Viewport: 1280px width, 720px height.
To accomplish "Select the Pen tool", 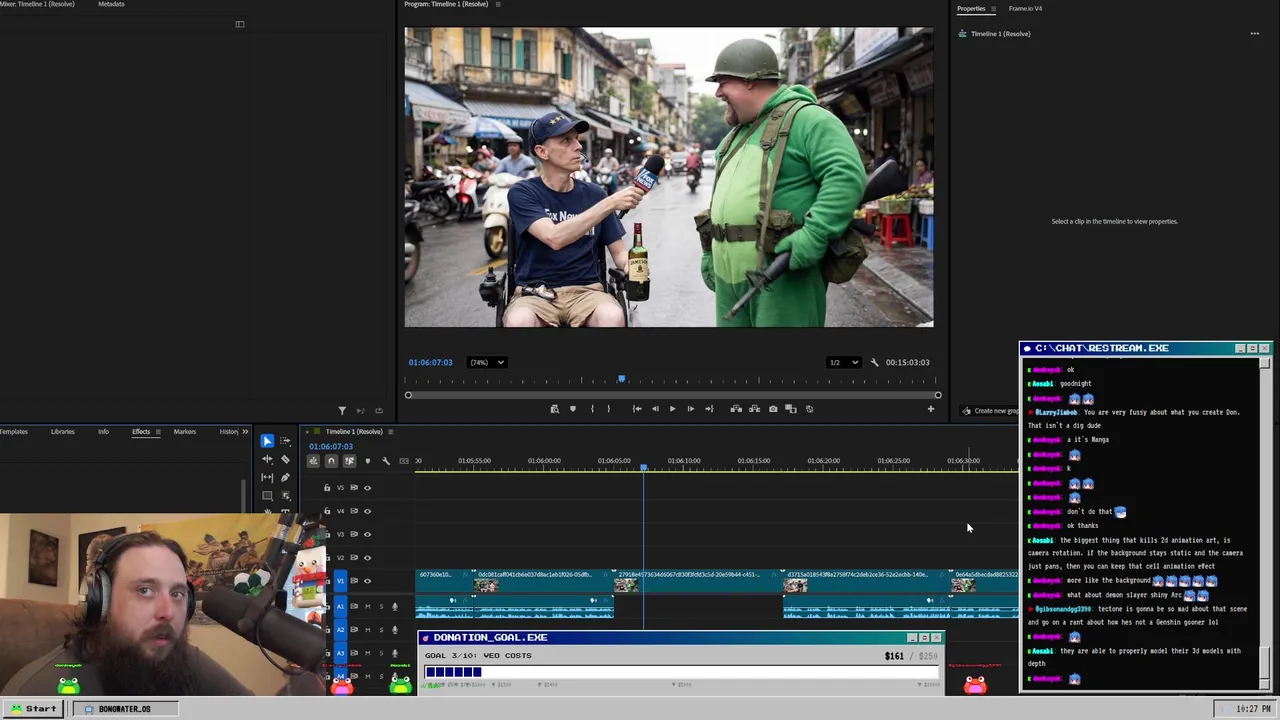I will (x=285, y=477).
